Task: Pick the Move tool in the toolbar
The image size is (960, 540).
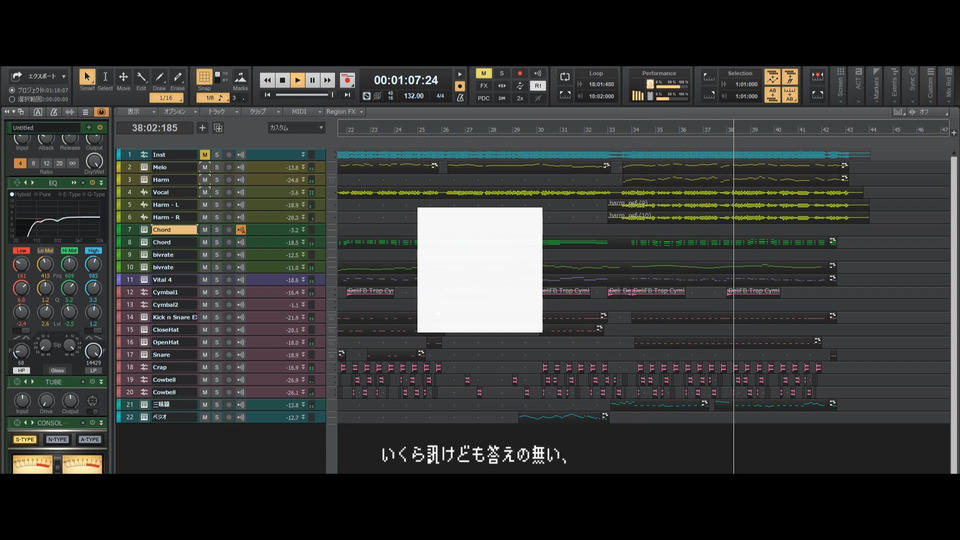Action: point(123,79)
